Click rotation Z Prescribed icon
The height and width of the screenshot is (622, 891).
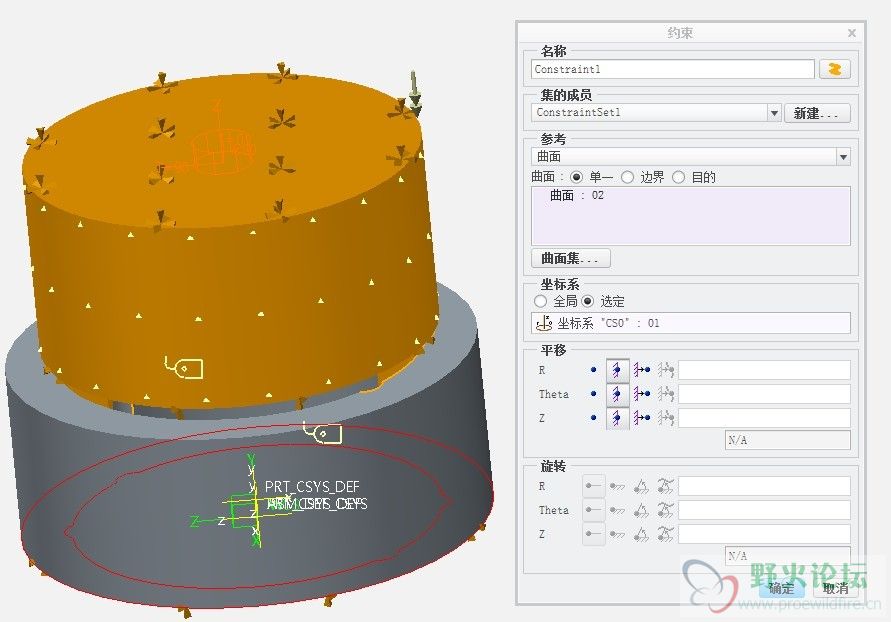click(x=641, y=534)
